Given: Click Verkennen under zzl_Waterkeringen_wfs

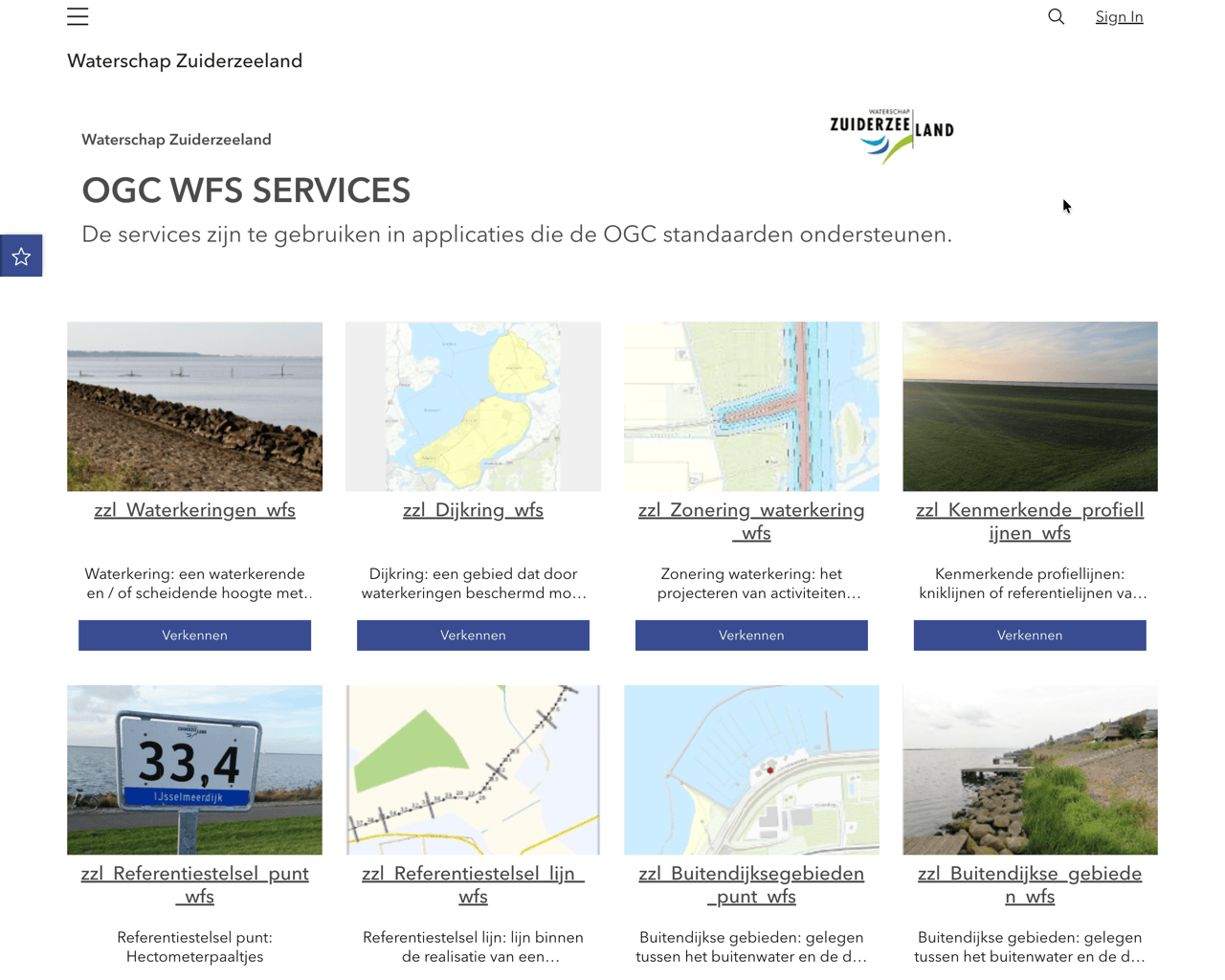Looking at the screenshot, I should pyautogui.click(x=194, y=635).
